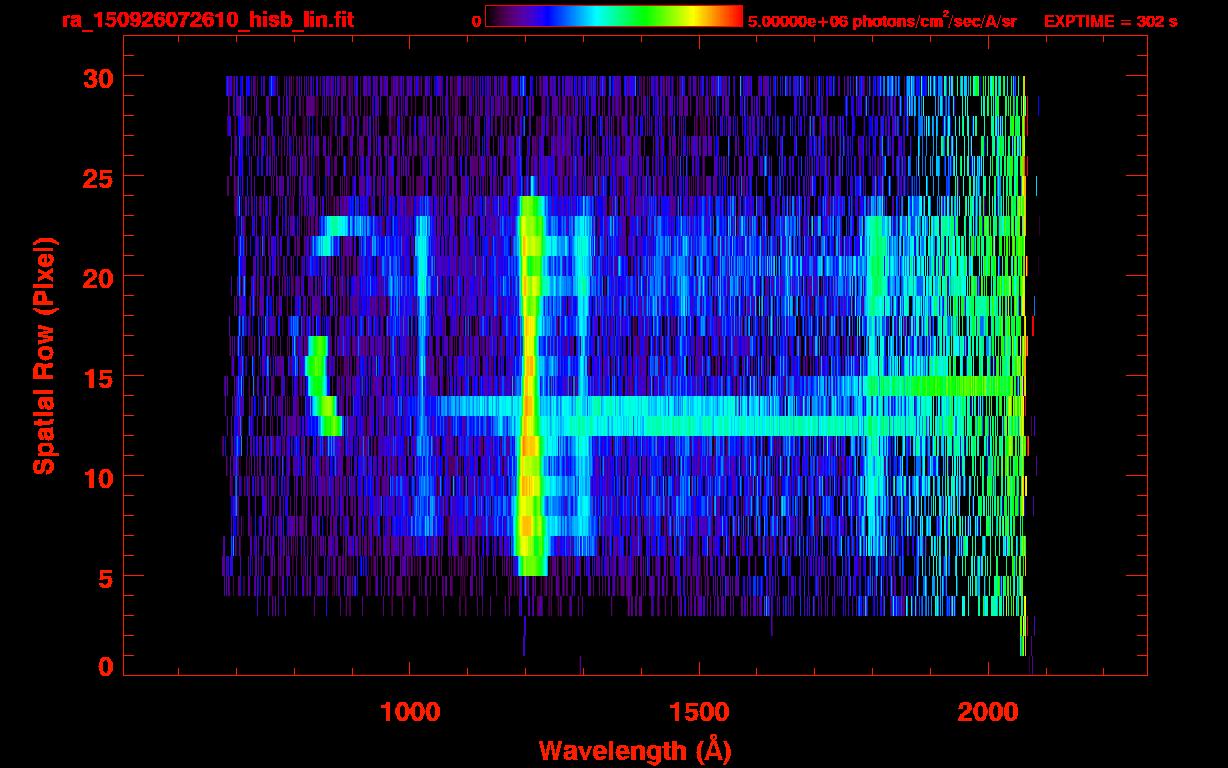Click the 10 spatial row tick label
Screen dimensions: 1228x768
click(98, 477)
